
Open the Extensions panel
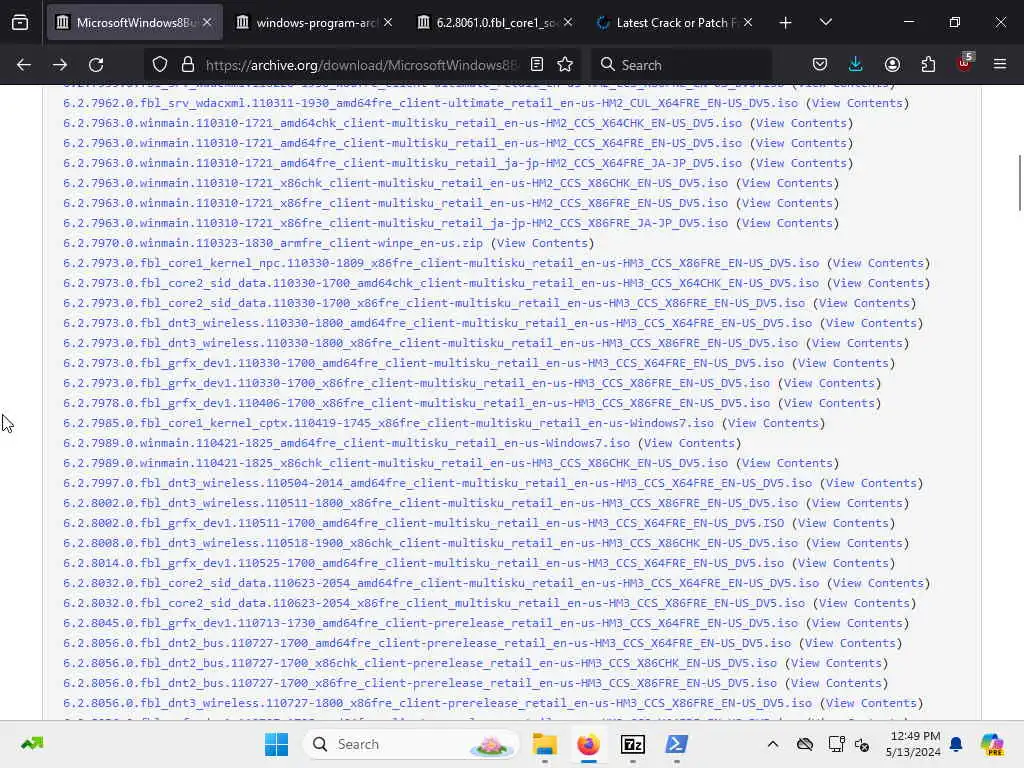tap(928, 64)
